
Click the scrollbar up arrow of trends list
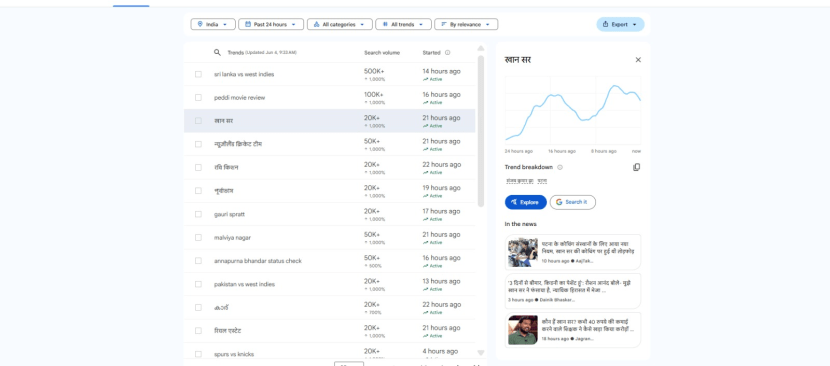click(x=481, y=48)
